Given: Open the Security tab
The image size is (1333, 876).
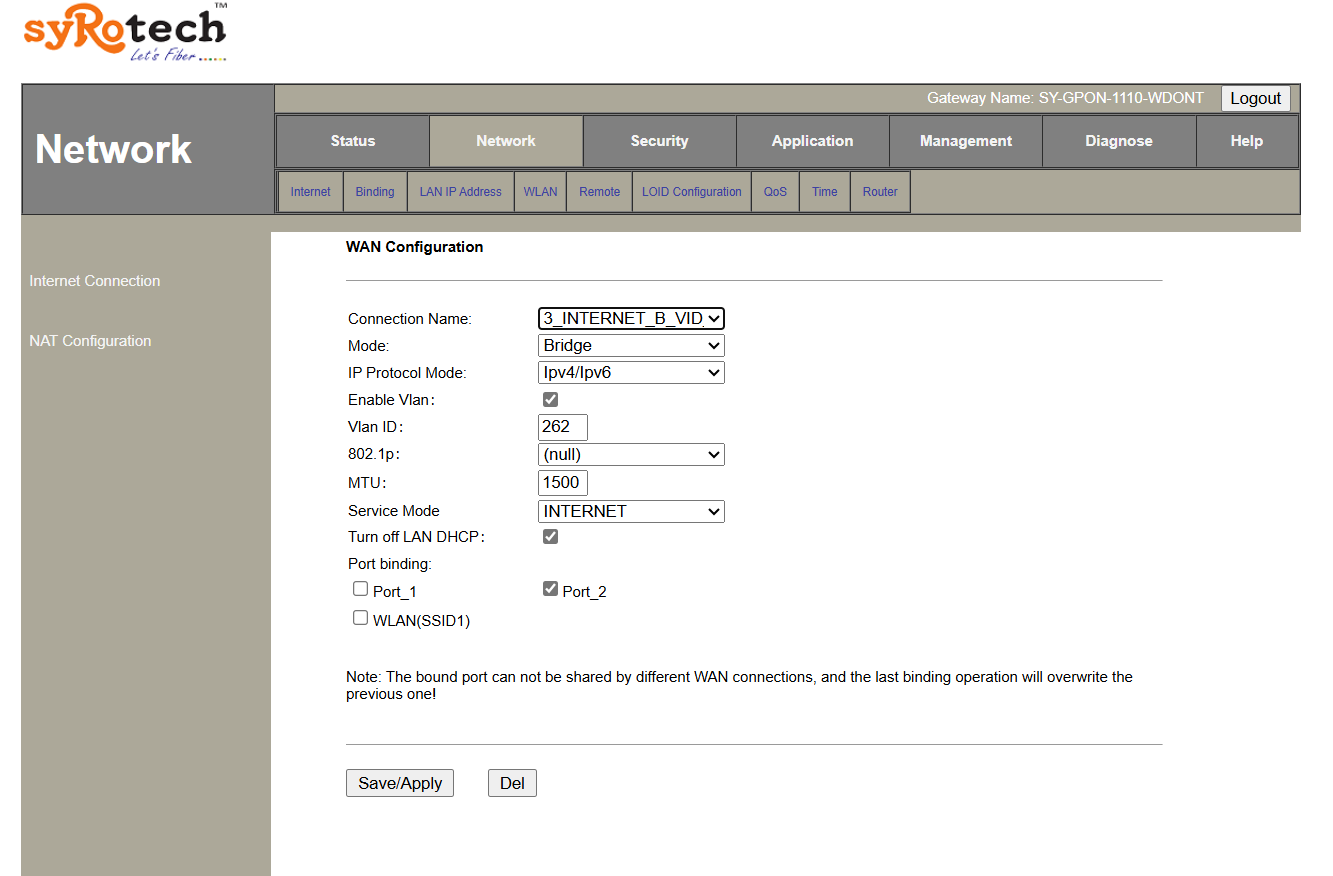Looking at the screenshot, I should click(x=659, y=141).
